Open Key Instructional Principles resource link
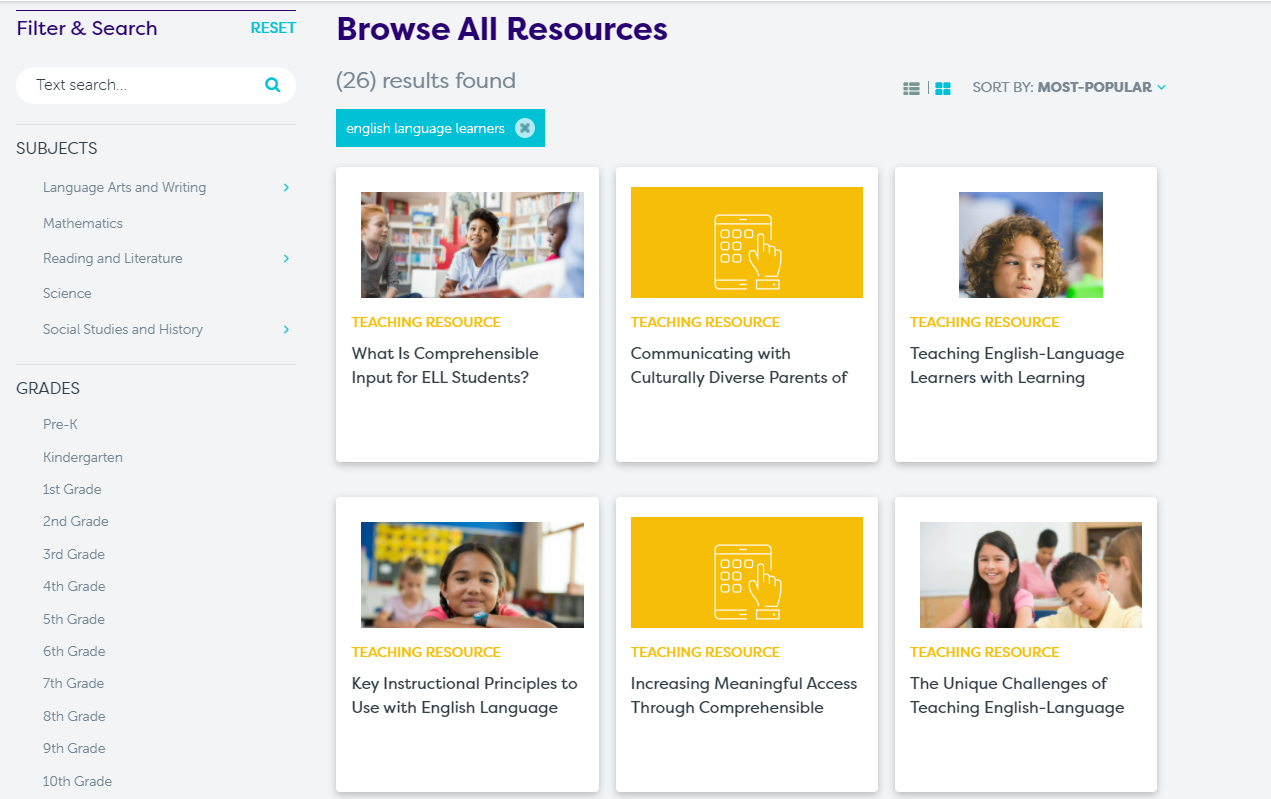The height and width of the screenshot is (799, 1271). [x=464, y=695]
